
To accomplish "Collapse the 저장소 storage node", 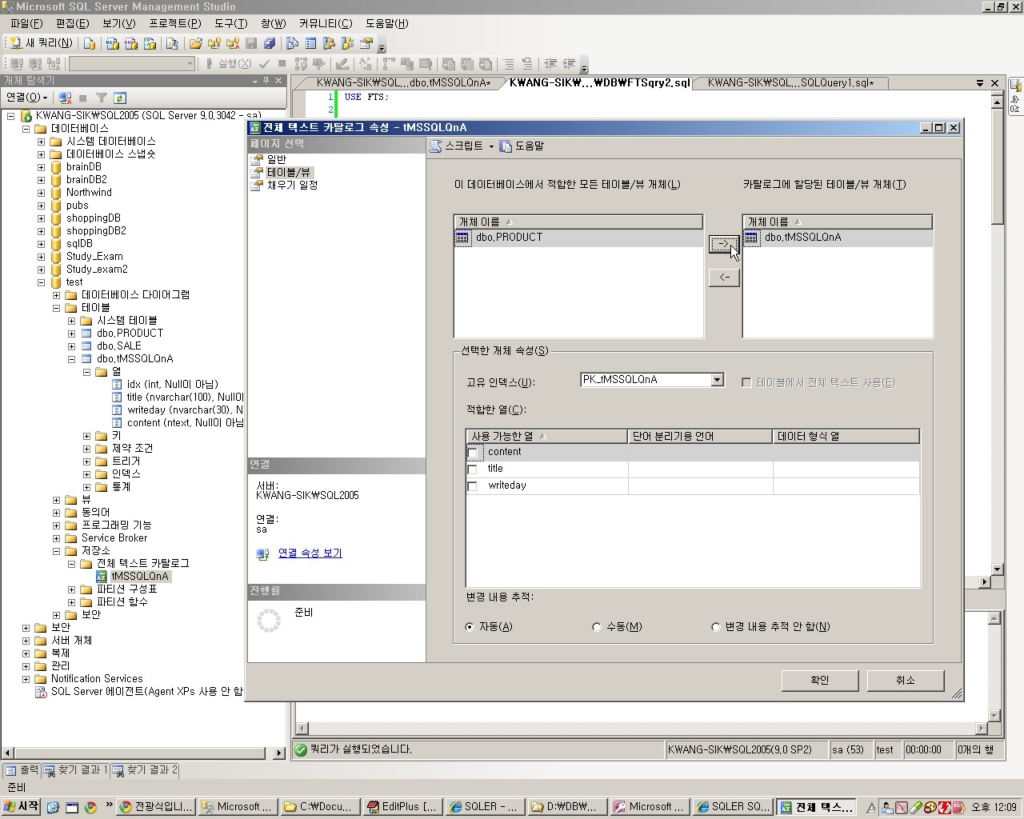I will (57, 551).
